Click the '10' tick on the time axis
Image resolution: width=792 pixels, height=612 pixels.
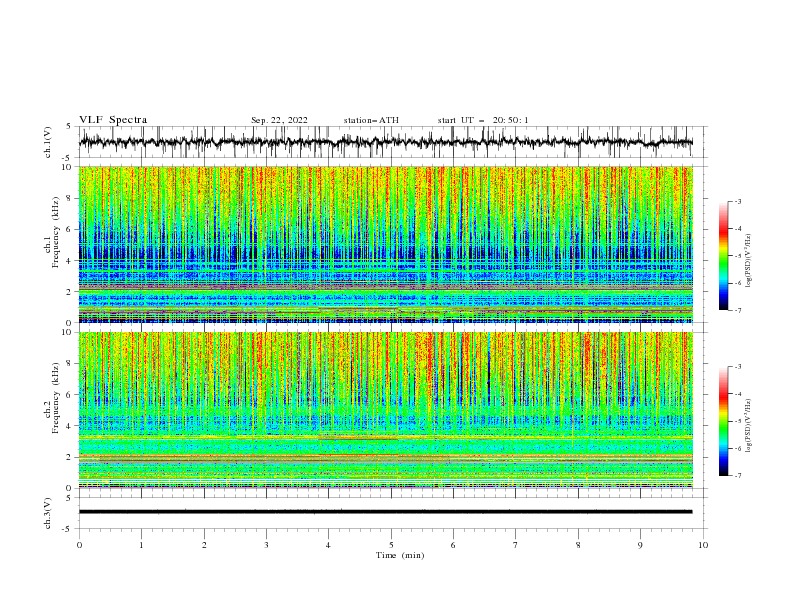click(703, 545)
